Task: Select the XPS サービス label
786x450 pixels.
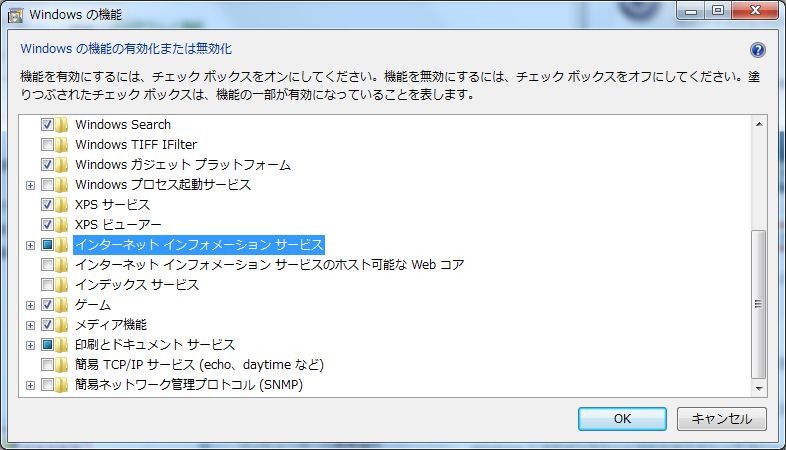Action: (x=112, y=204)
